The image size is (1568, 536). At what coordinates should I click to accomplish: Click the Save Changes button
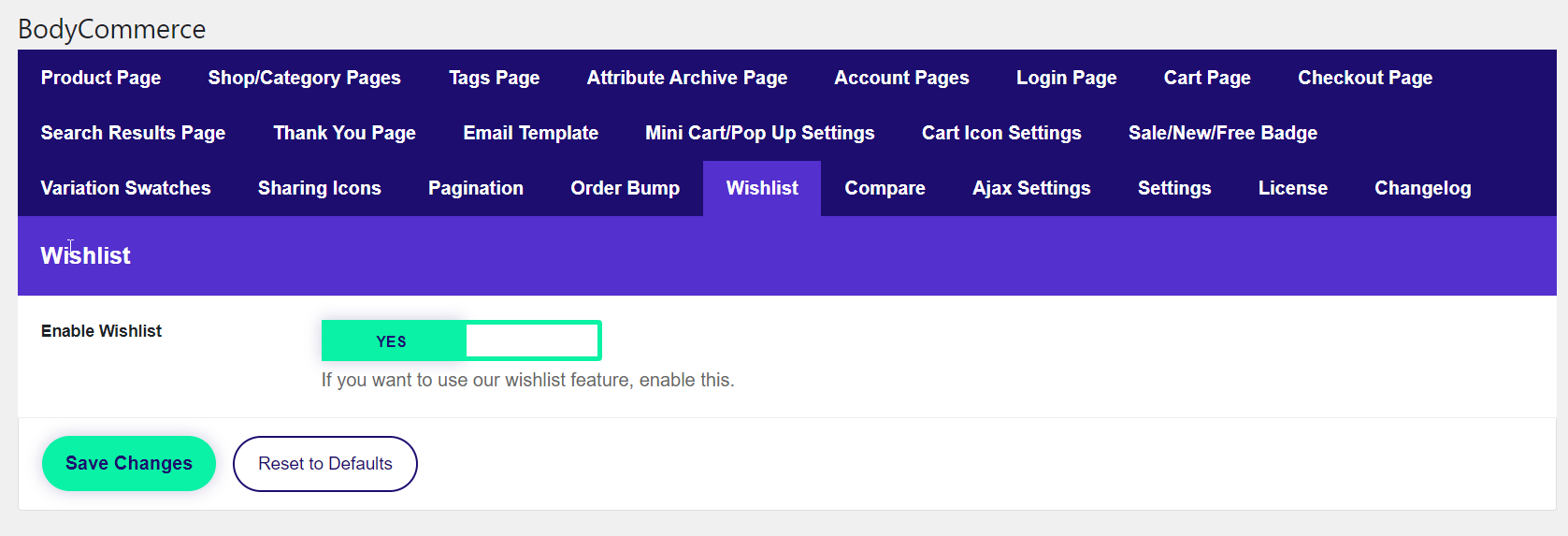click(129, 463)
